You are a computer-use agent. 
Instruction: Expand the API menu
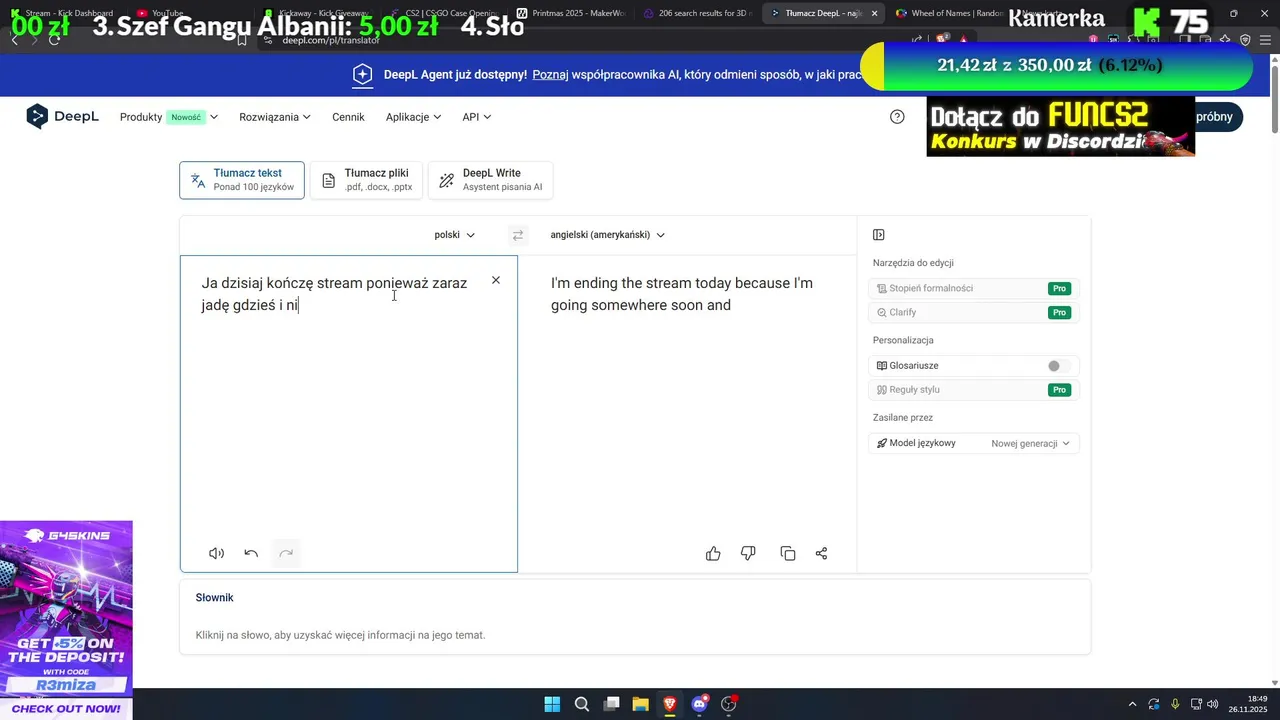(477, 117)
